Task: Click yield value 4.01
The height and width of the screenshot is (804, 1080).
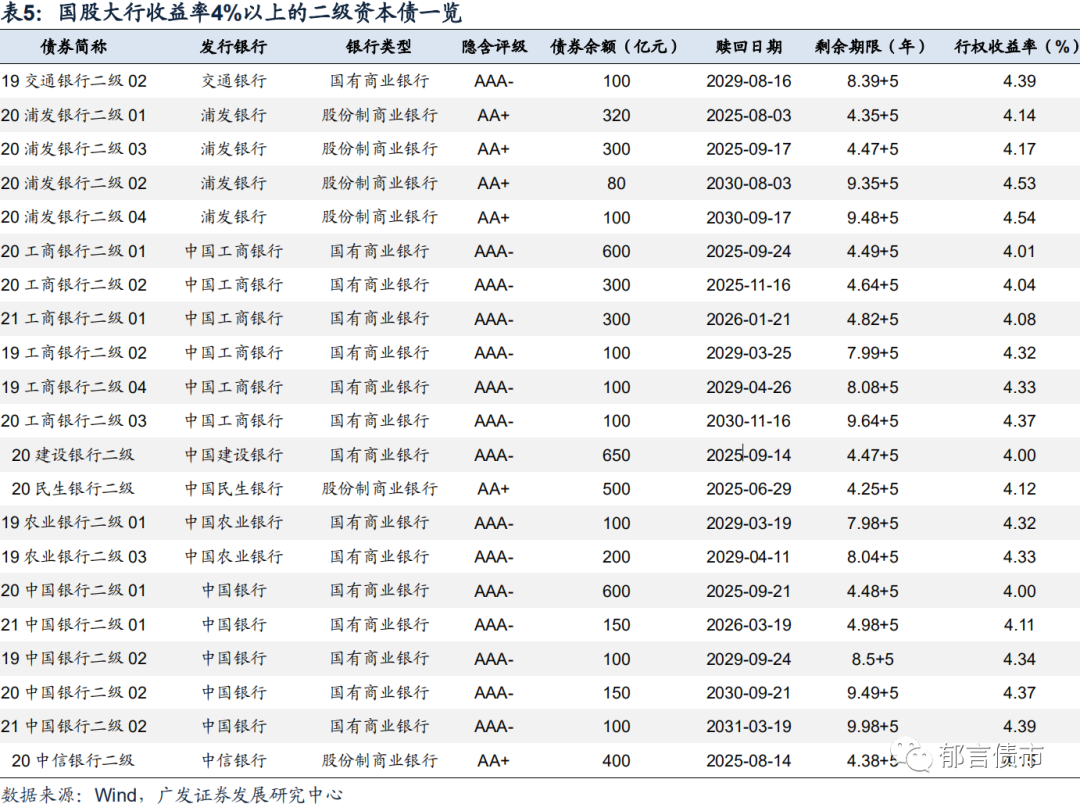Action: (x=1019, y=251)
